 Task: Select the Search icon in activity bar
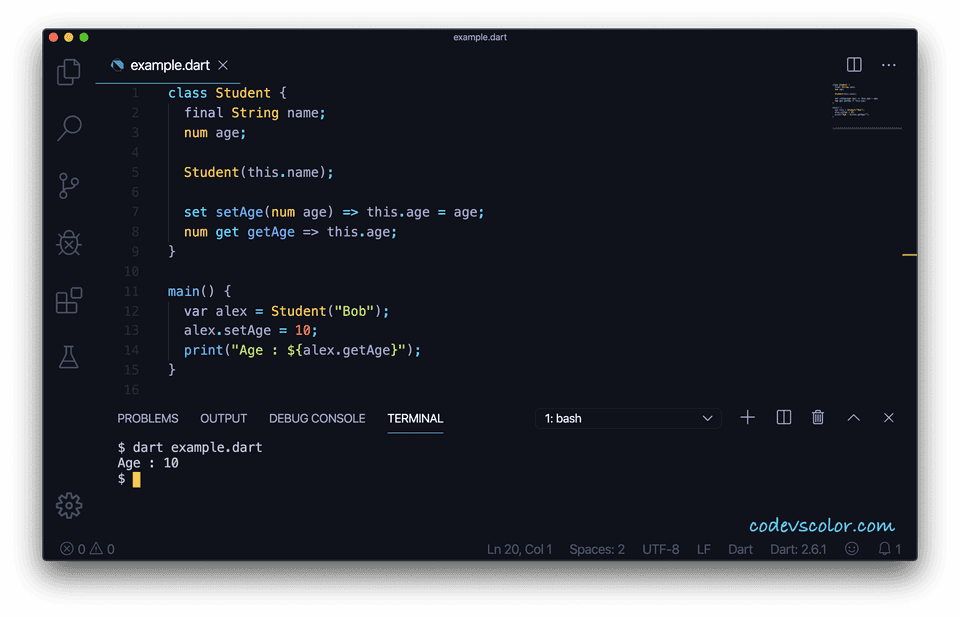pyautogui.click(x=69, y=128)
